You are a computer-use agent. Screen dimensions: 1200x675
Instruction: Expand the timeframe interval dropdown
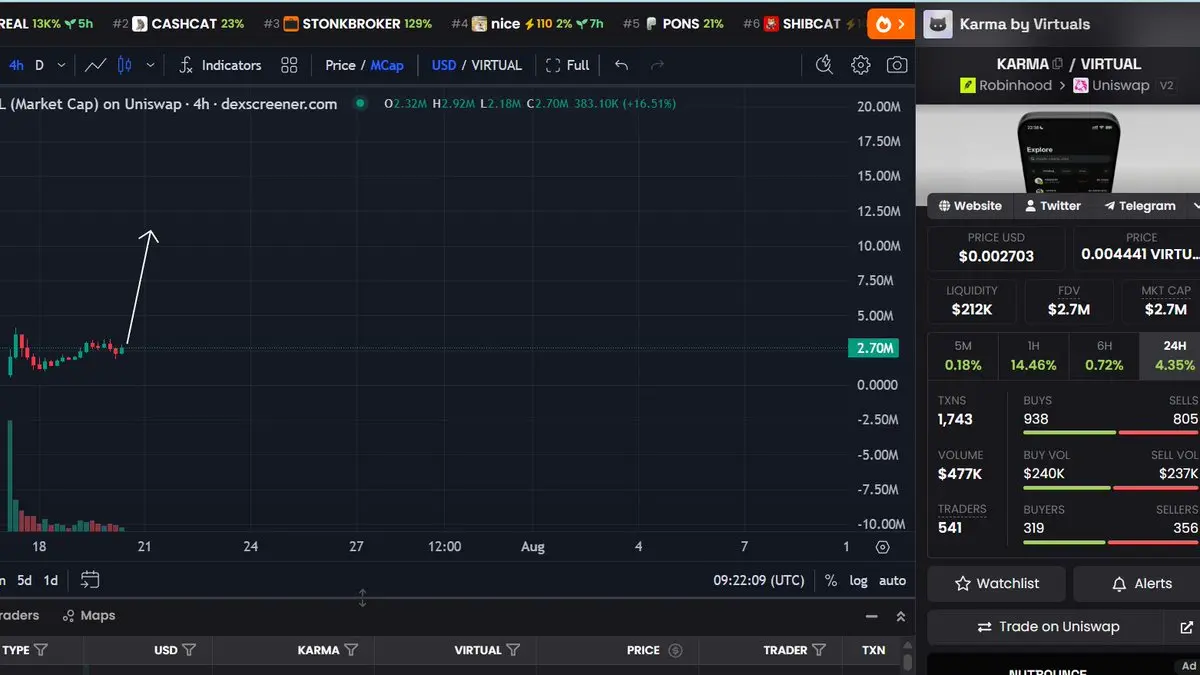61,65
